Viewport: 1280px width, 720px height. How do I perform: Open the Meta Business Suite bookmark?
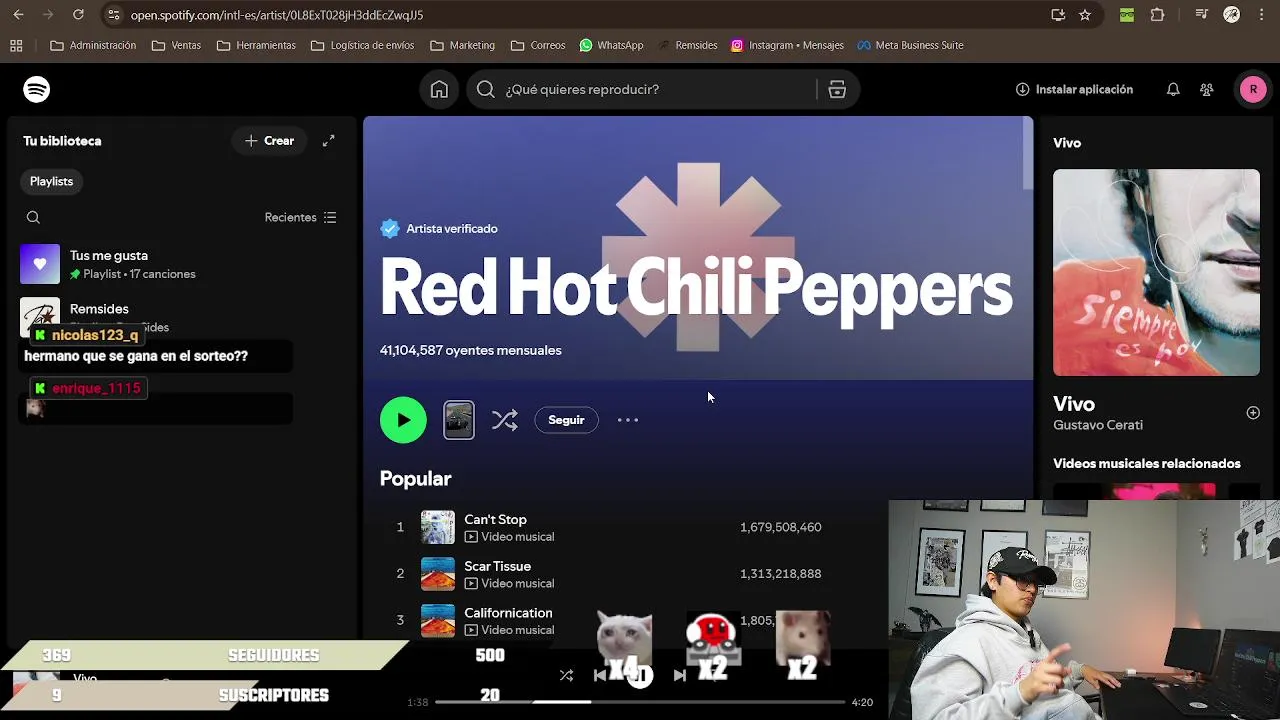(910, 45)
